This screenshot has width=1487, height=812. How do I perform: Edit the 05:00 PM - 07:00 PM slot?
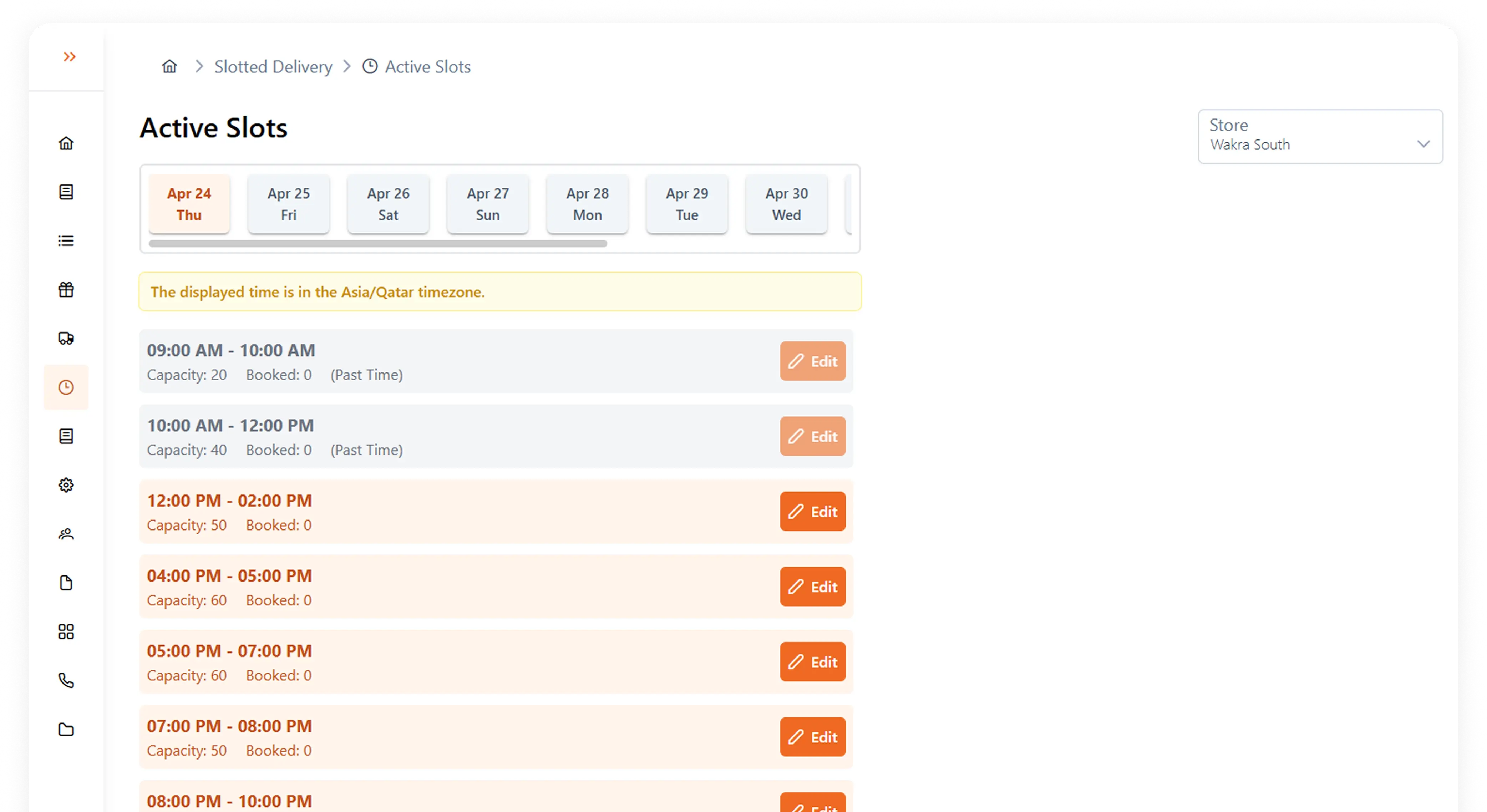tap(813, 661)
